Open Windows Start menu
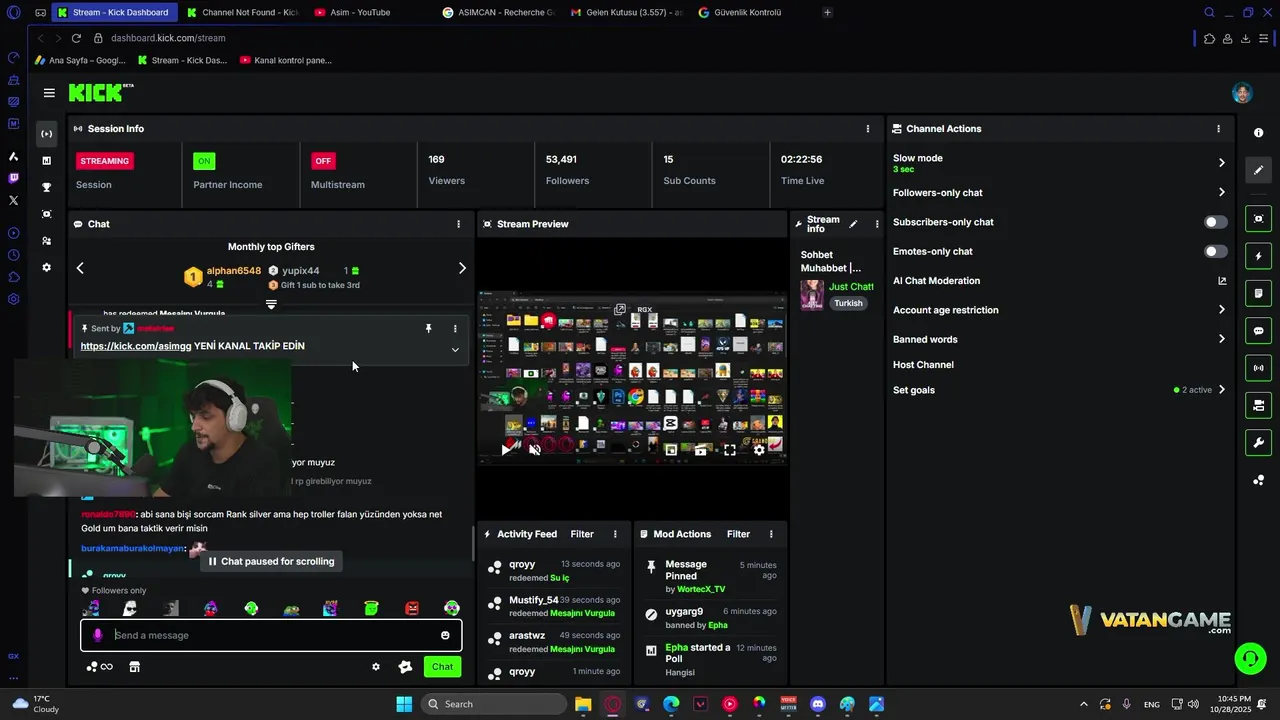The height and width of the screenshot is (720, 1280). click(x=404, y=704)
